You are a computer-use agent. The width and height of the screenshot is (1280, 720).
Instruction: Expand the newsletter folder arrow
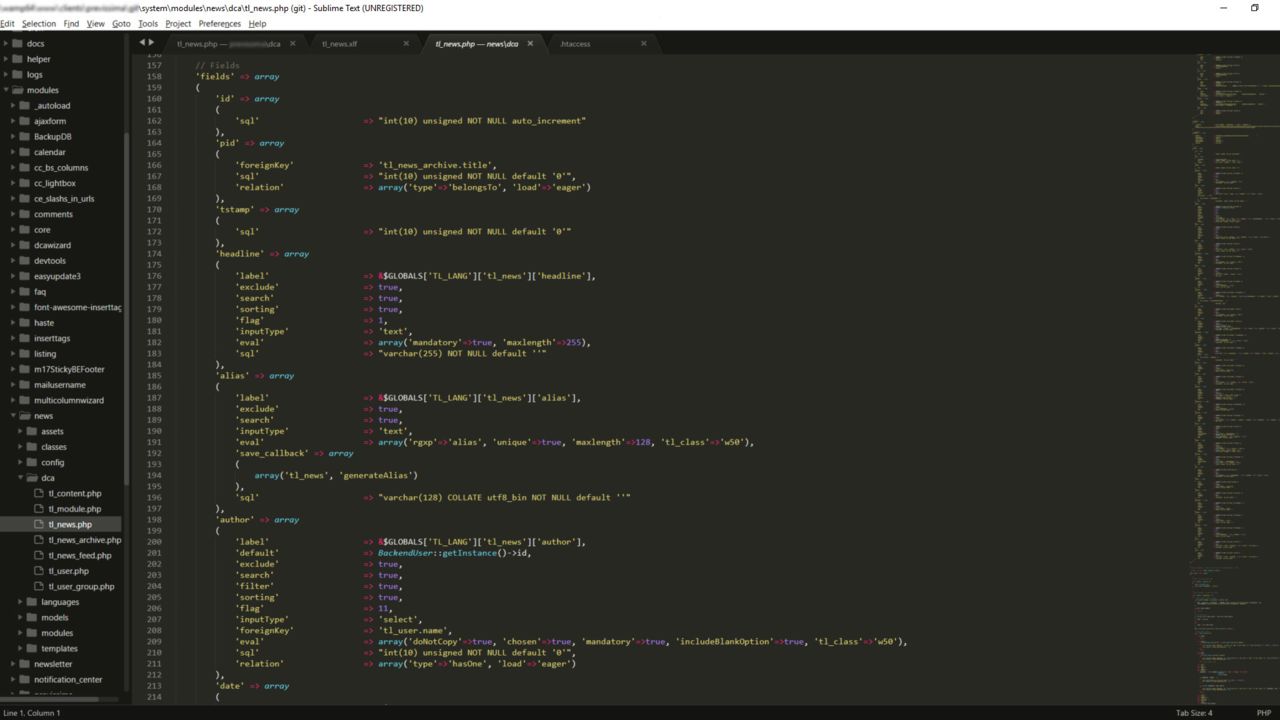pyautogui.click(x=13, y=664)
